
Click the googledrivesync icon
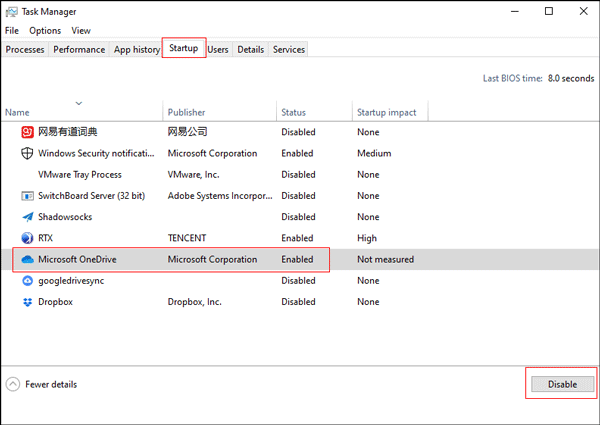click(x=28, y=281)
